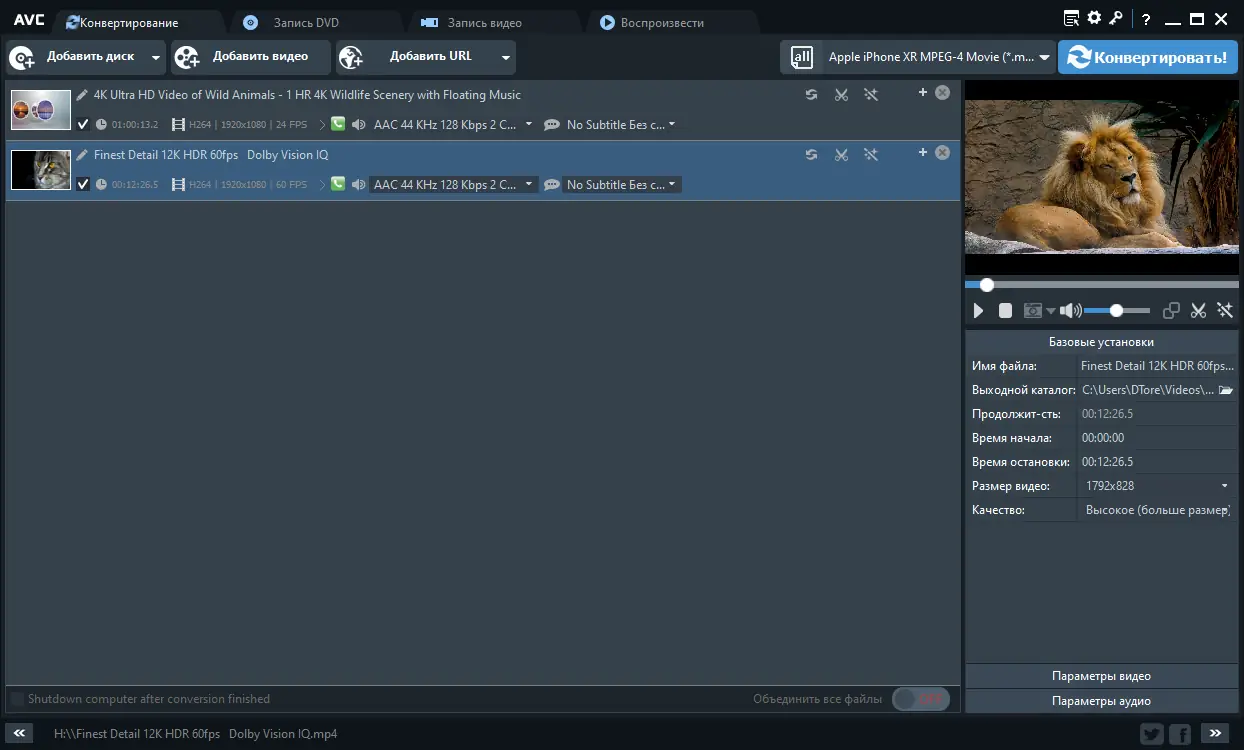Adjust the preview volume slider
1244x750 pixels.
pos(1117,311)
